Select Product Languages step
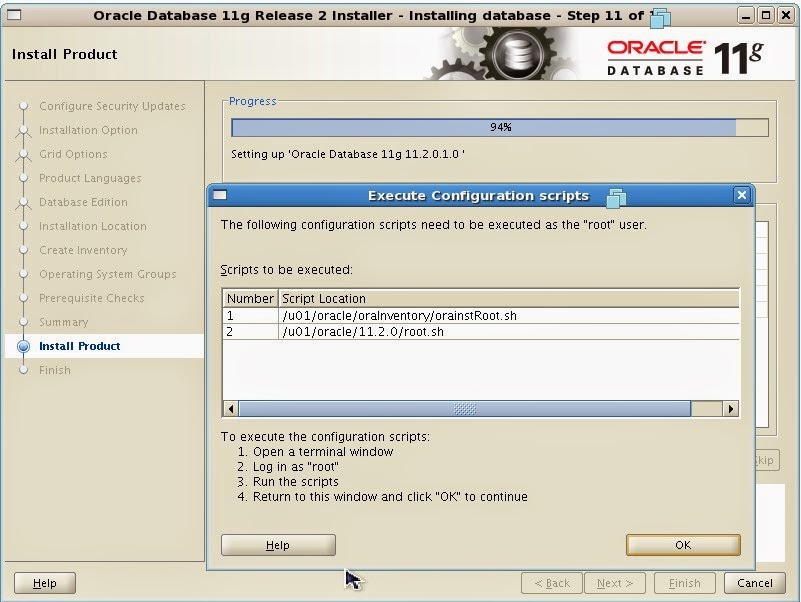The width and height of the screenshot is (801, 602). pos(90,178)
